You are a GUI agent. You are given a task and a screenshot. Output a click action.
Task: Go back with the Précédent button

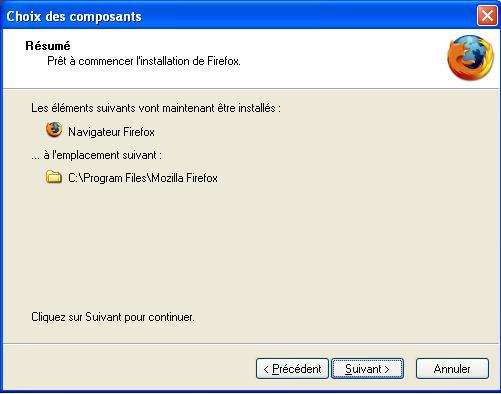tap(292, 369)
